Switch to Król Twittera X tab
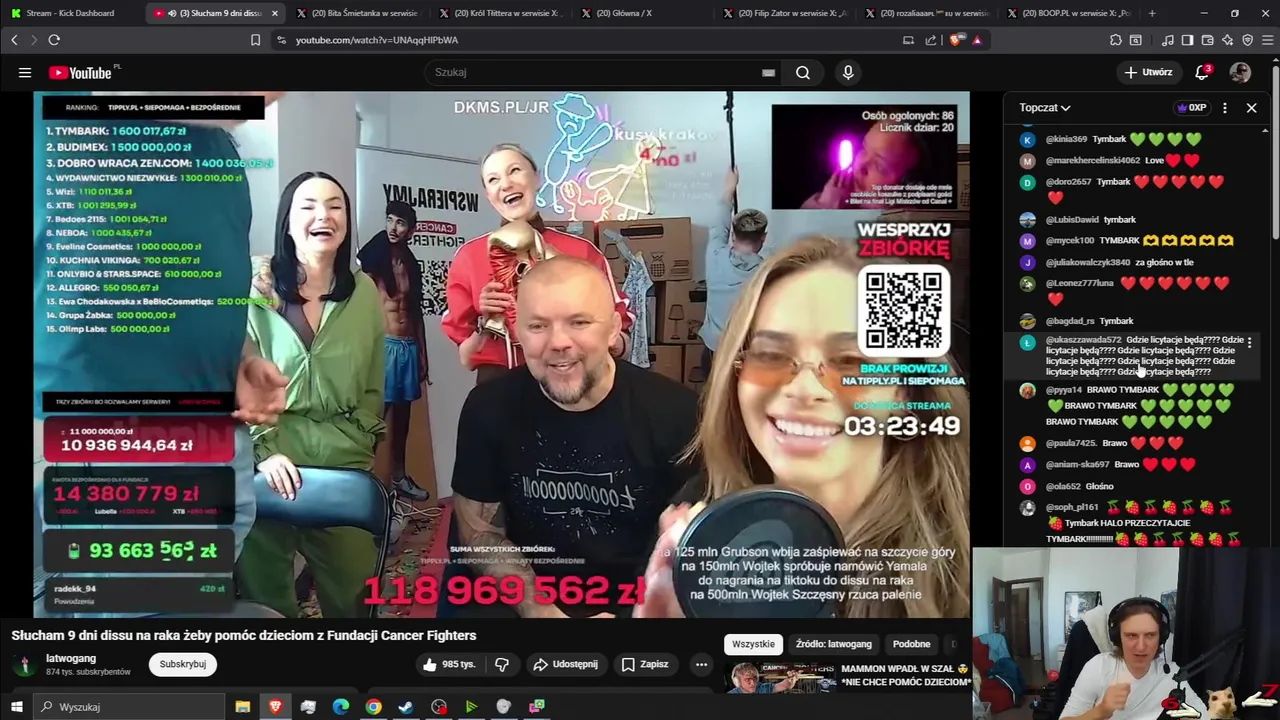The image size is (1280, 720). (505, 13)
